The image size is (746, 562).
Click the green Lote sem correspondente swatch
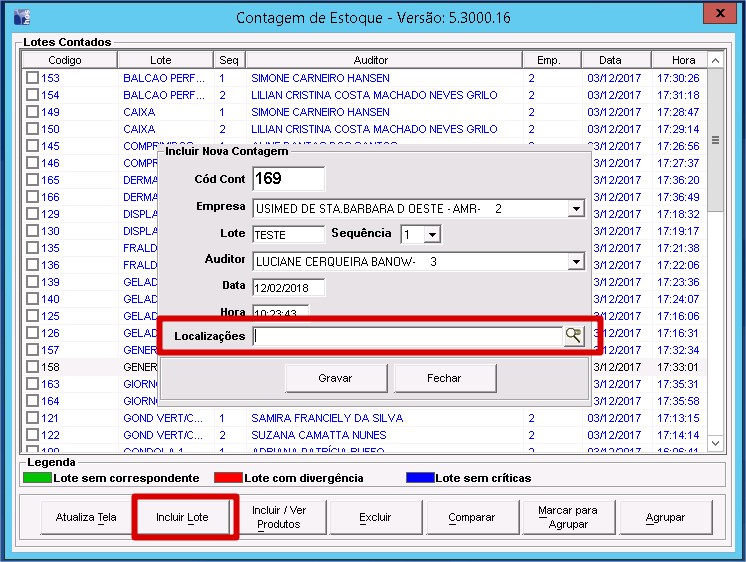(37, 478)
